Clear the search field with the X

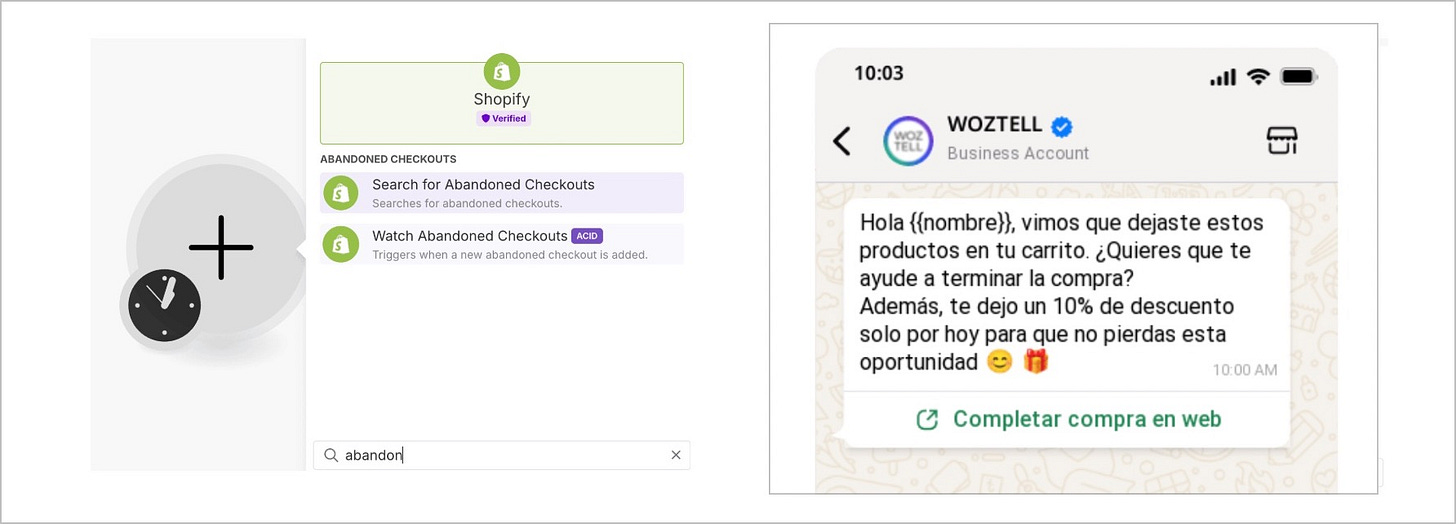[x=676, y=455]
